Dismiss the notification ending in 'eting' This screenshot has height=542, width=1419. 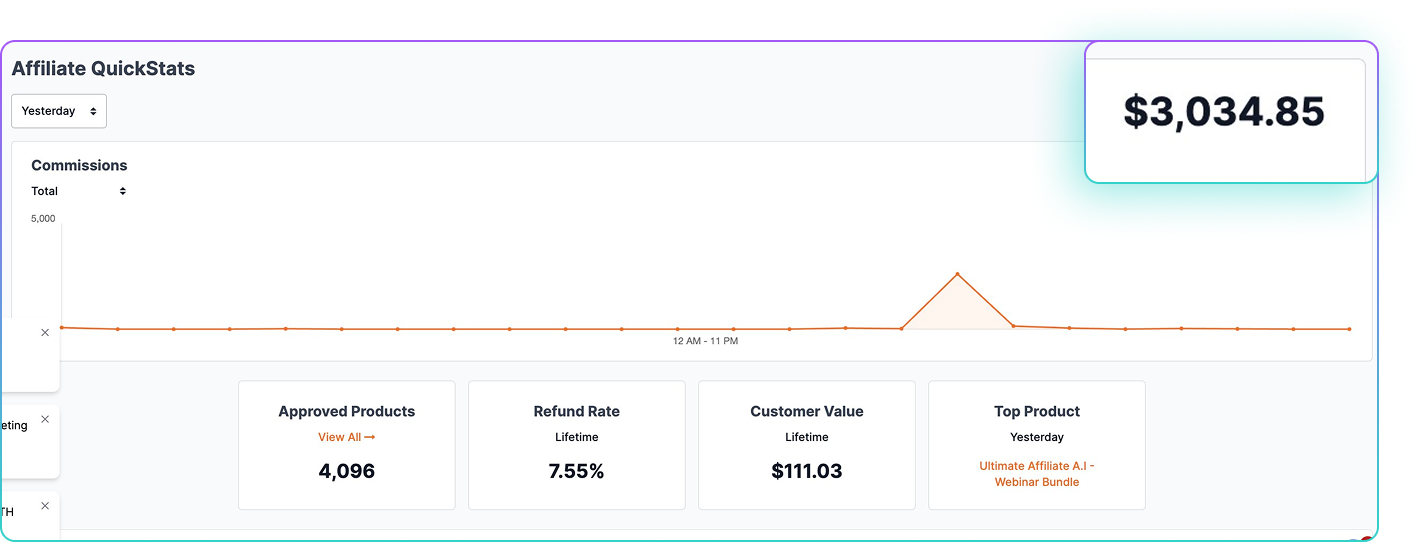pyautogui.click(x=45, y=420)
